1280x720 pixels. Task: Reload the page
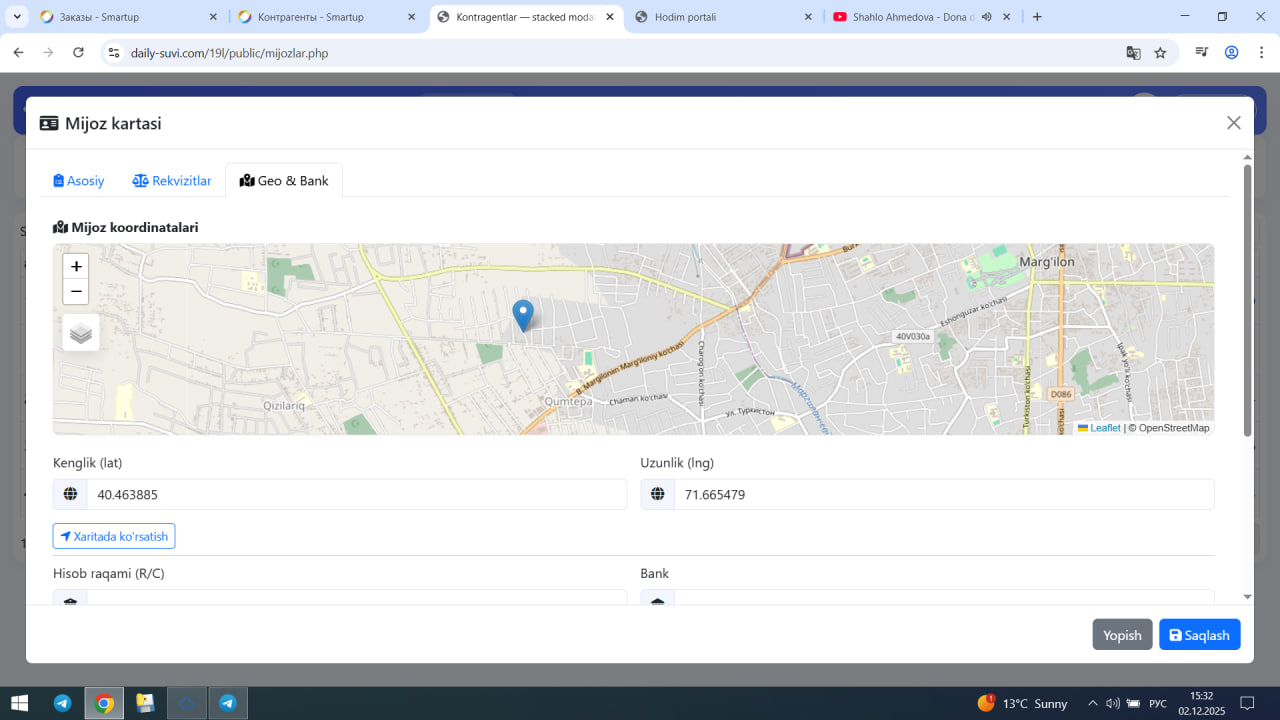(79, 53)
